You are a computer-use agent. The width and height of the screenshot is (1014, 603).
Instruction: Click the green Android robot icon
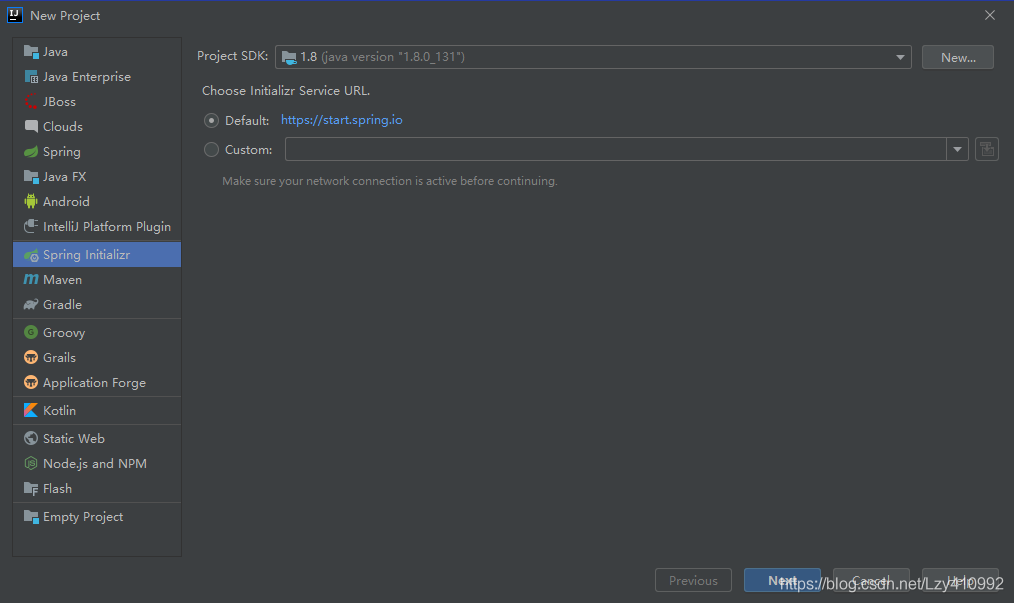pos(30,202)
